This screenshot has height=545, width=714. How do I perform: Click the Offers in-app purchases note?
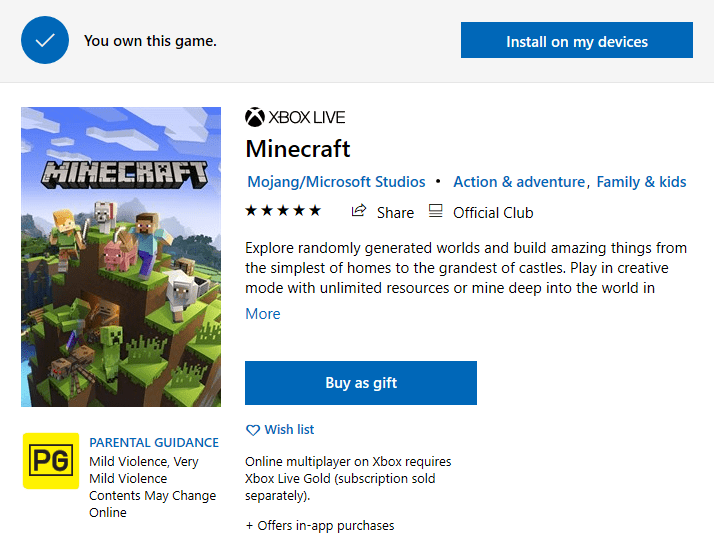[x=320, y=526]
